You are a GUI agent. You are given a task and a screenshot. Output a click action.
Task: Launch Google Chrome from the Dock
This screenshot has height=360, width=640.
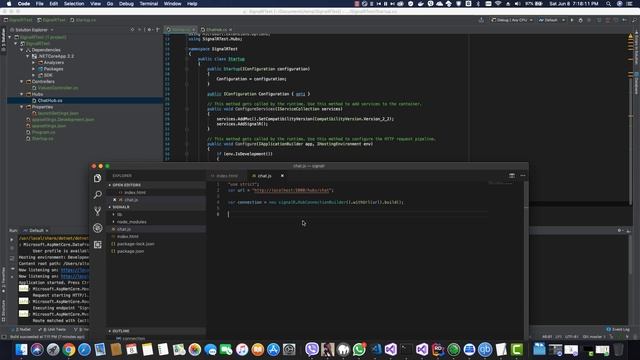pyautogui.click(x=69, y=349)
